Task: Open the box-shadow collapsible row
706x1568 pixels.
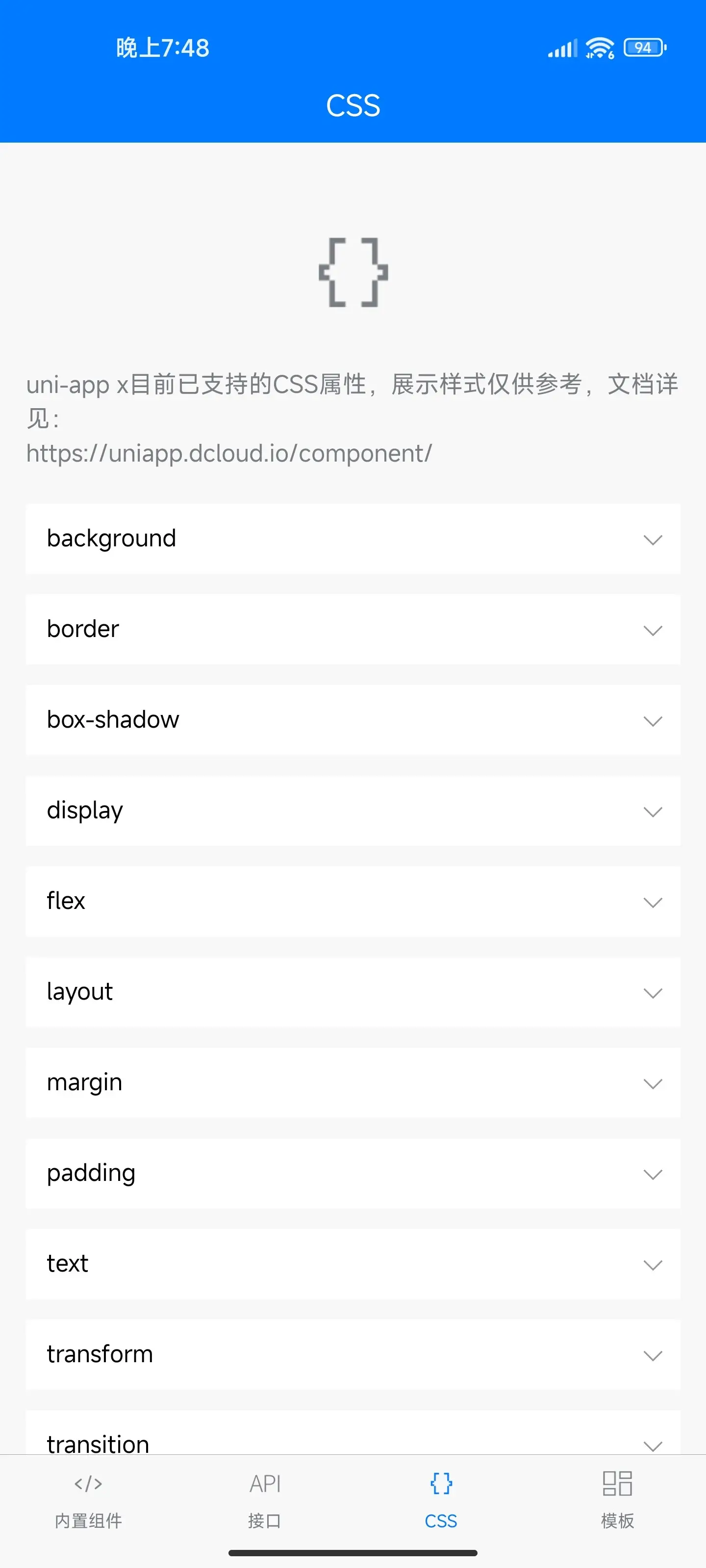Action: click(353, 720)
